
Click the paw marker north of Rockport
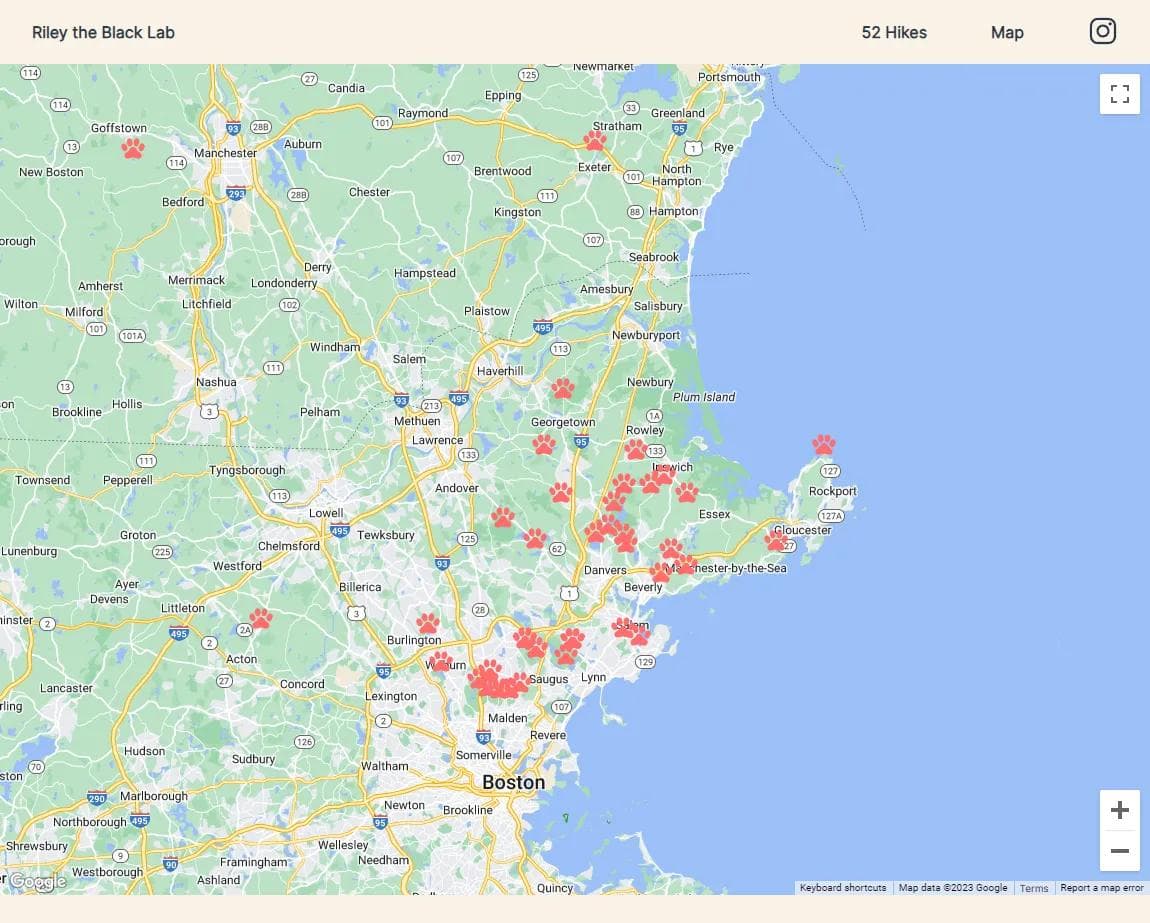pyautogui.click(x=823, y=444)
